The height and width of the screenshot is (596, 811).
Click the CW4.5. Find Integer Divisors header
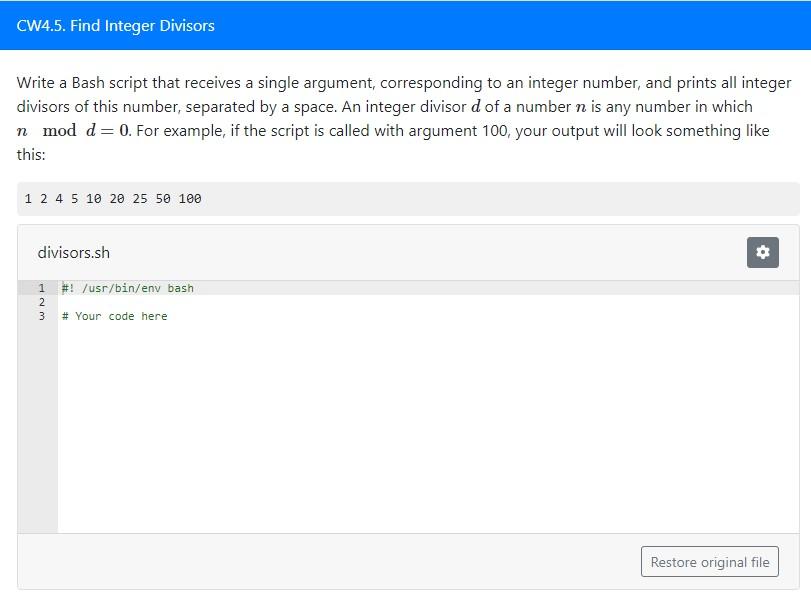[x=113, y=26]
